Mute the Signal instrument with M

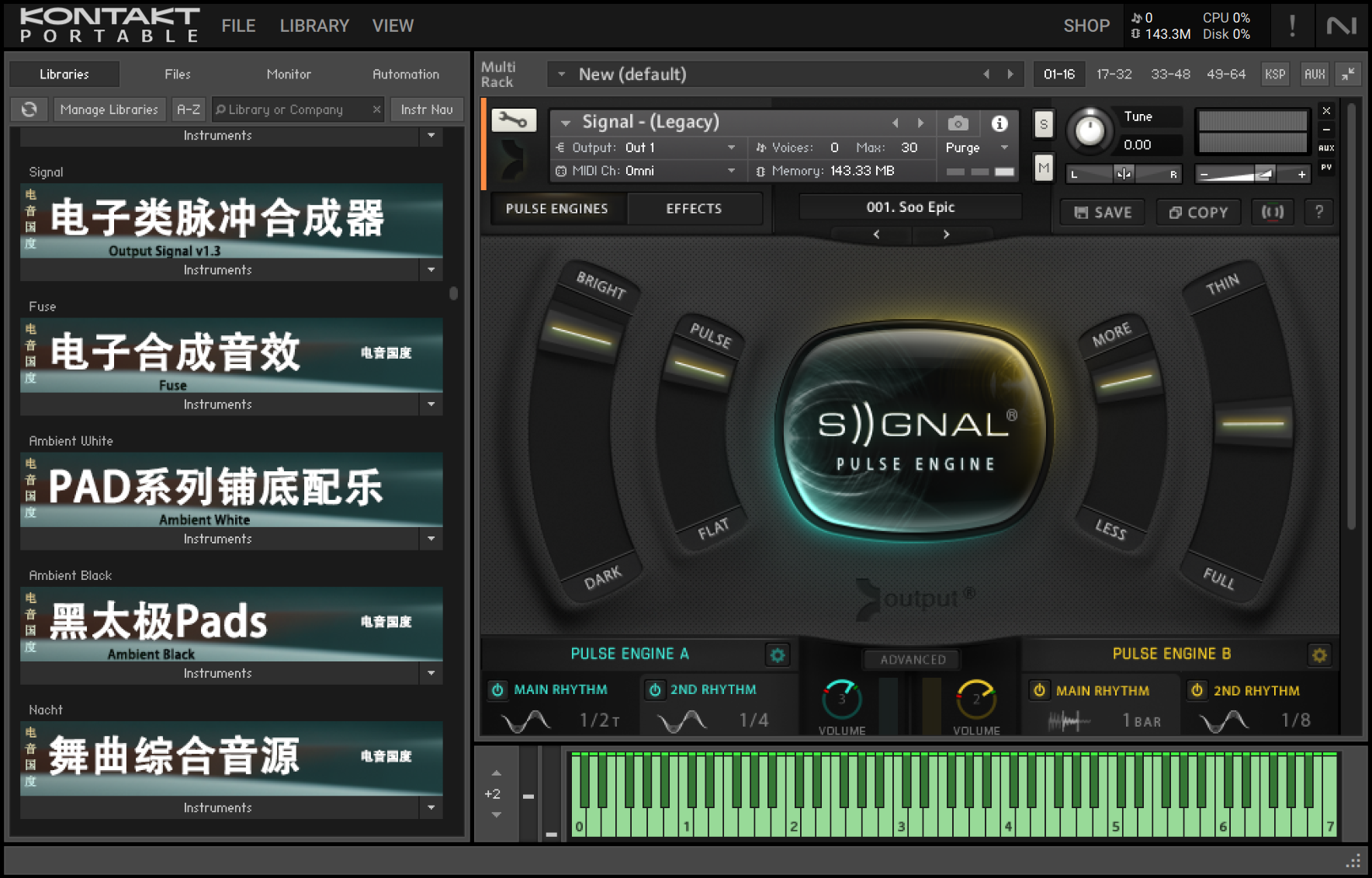[1044, 167]
